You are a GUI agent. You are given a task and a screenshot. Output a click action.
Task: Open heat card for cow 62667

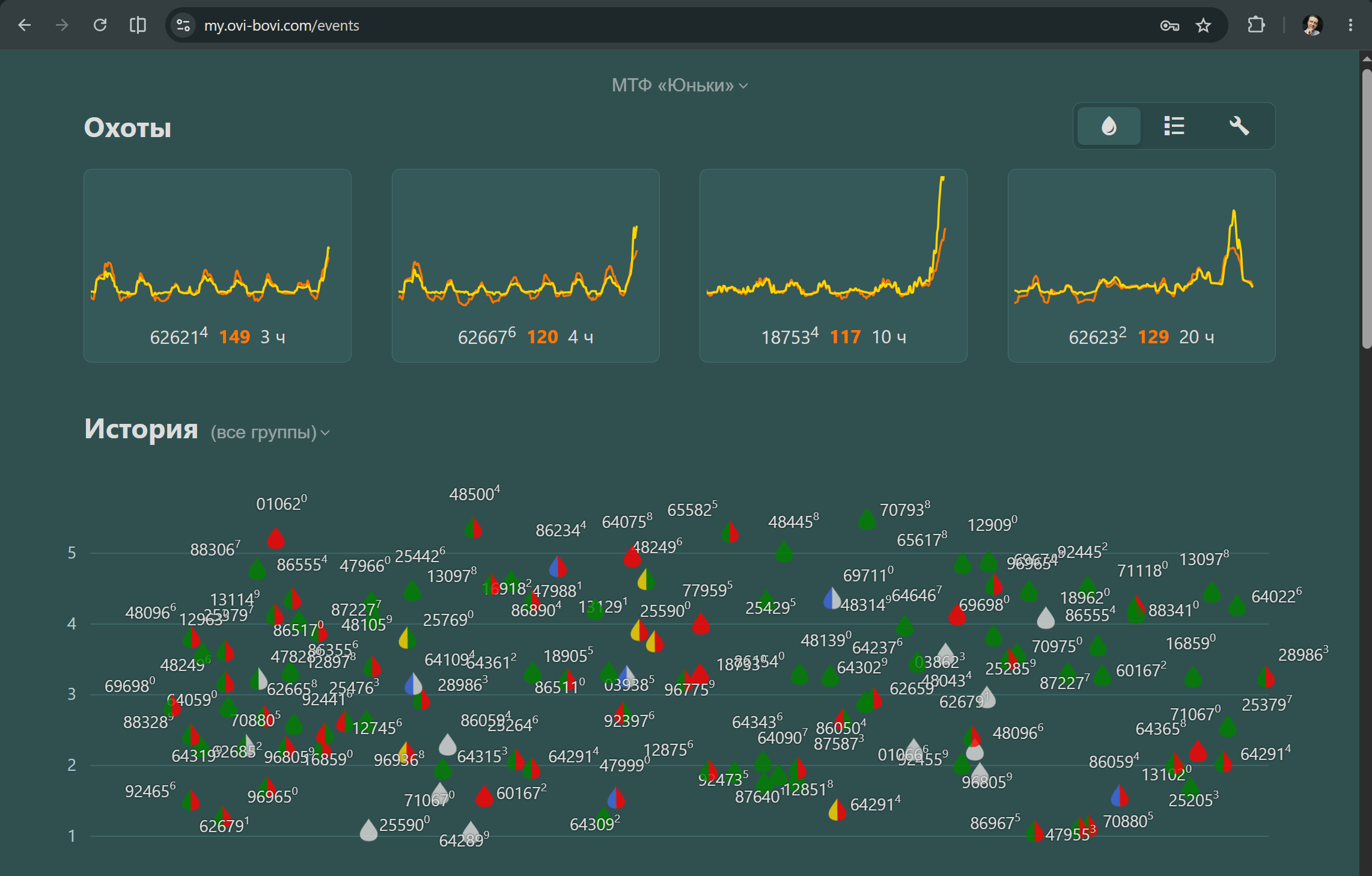tap(525, 265)
